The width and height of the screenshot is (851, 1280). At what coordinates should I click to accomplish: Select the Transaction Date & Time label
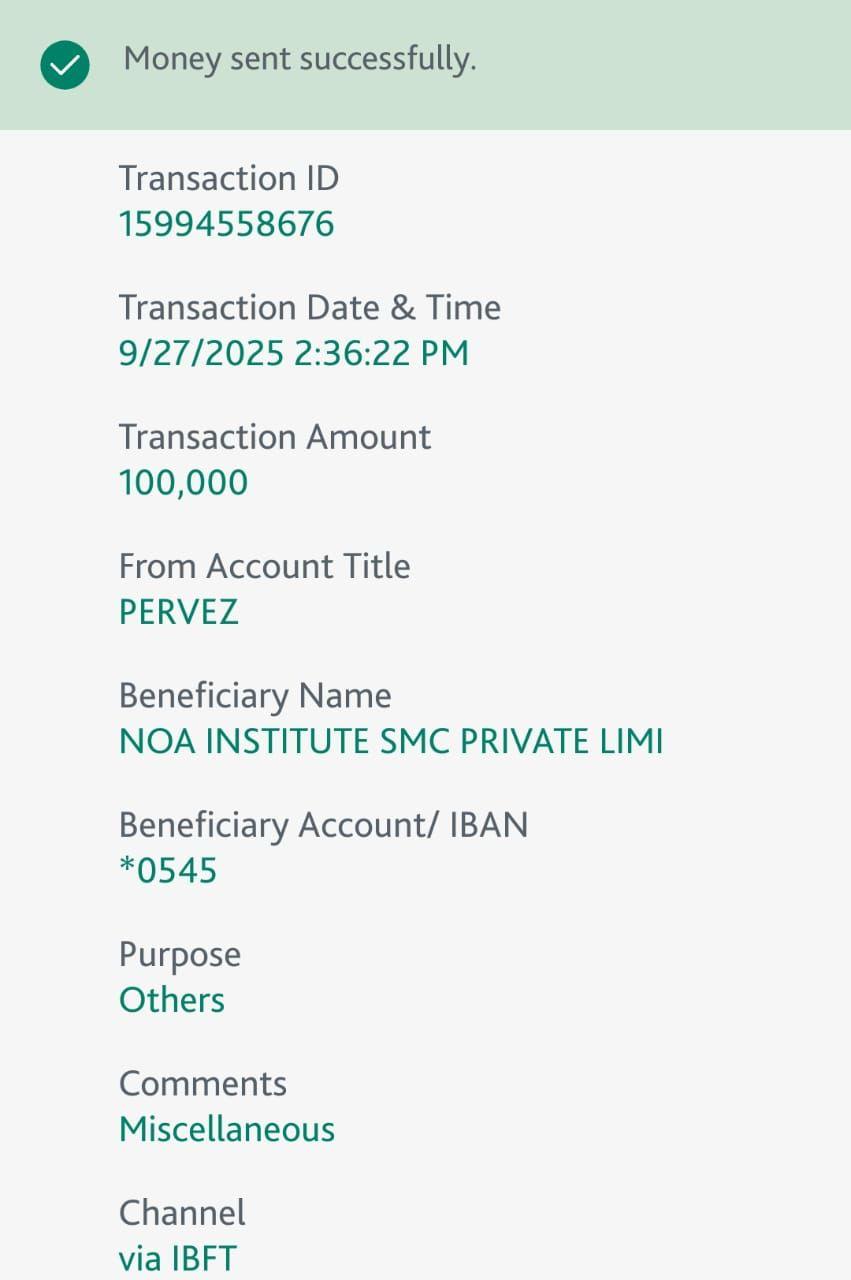pos(309,308)
